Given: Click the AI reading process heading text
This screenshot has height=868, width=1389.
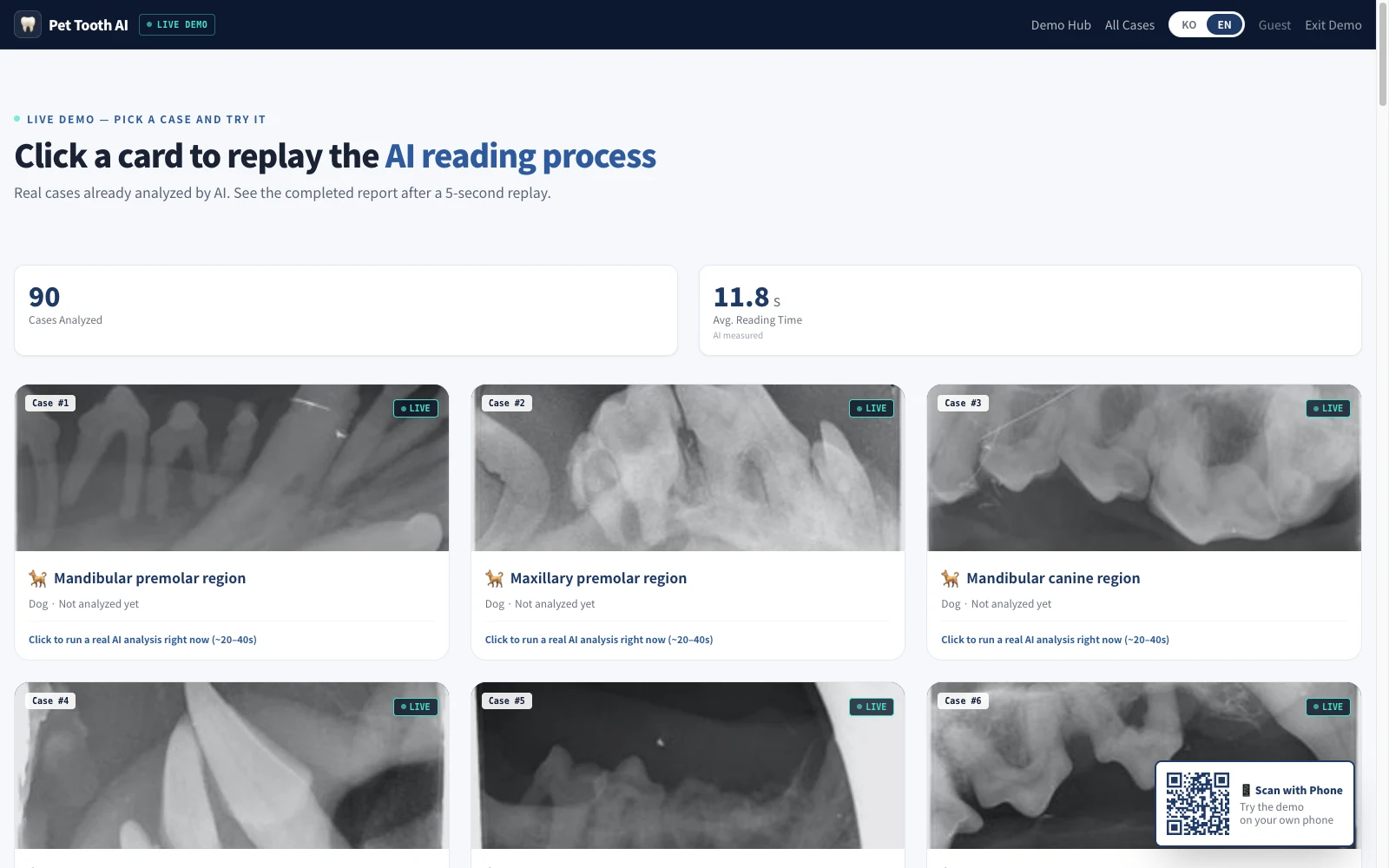Looking at the screenshot, I should pyautogui.click(x=520, y=156).
